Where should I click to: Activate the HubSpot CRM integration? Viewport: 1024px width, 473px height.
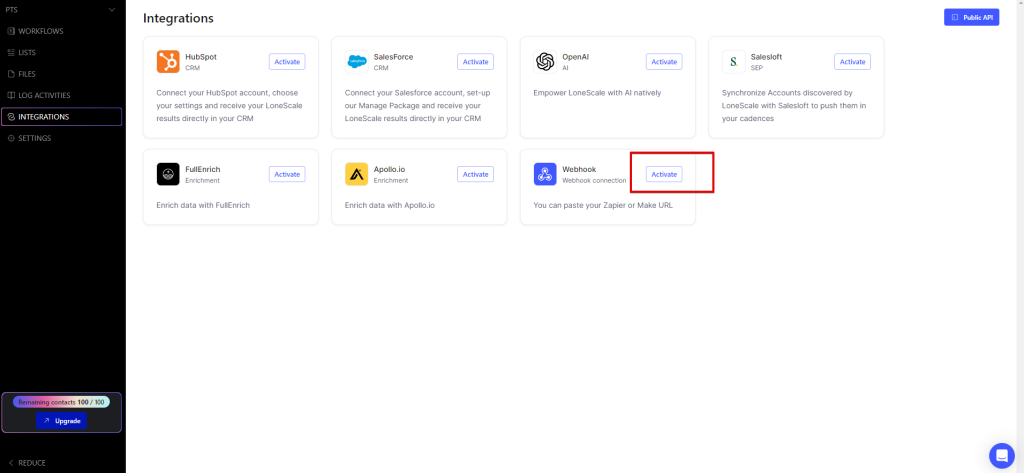(287, 62)
